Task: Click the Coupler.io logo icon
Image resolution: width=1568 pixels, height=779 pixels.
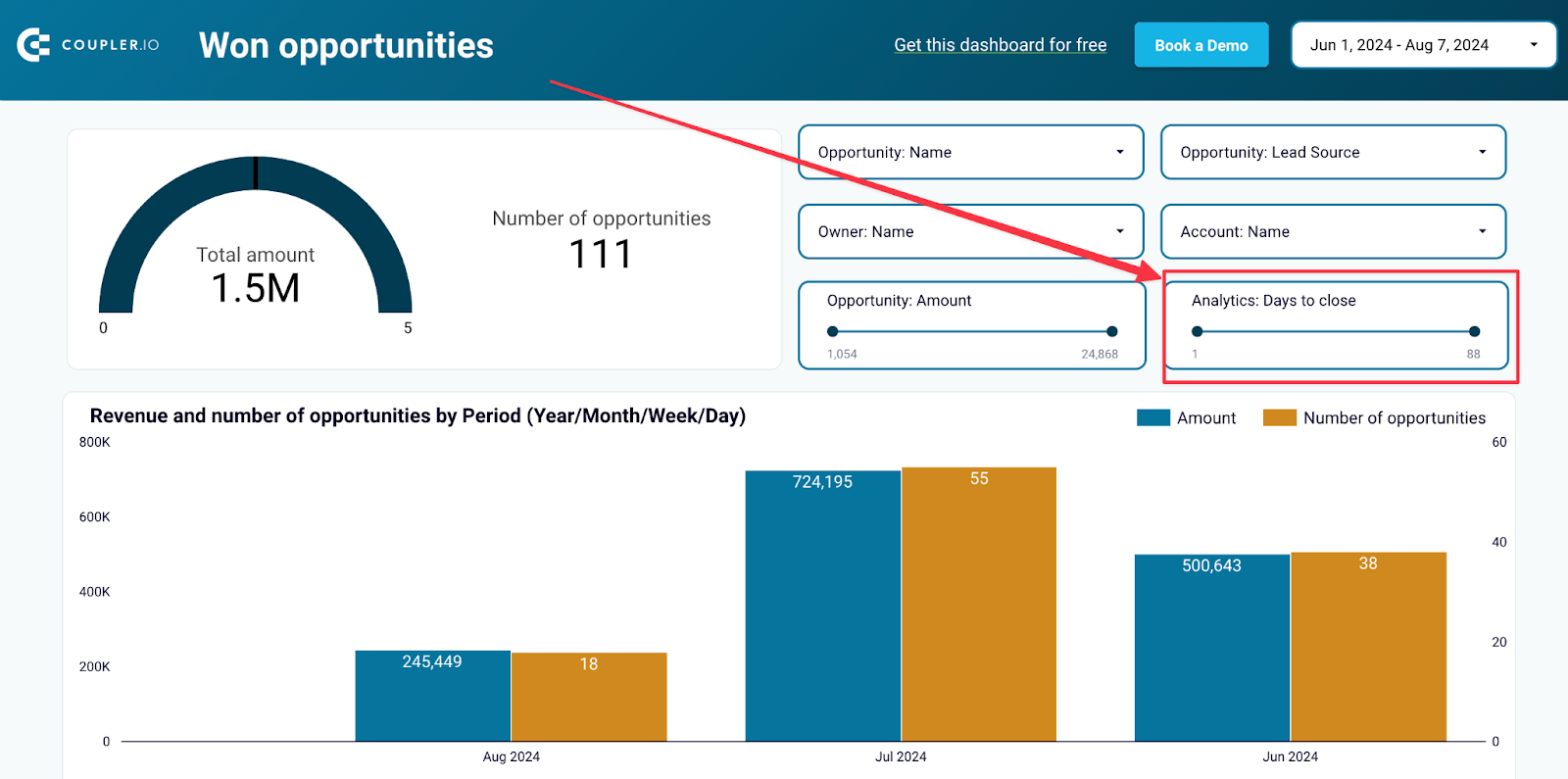Action: (x=33, y=45)
